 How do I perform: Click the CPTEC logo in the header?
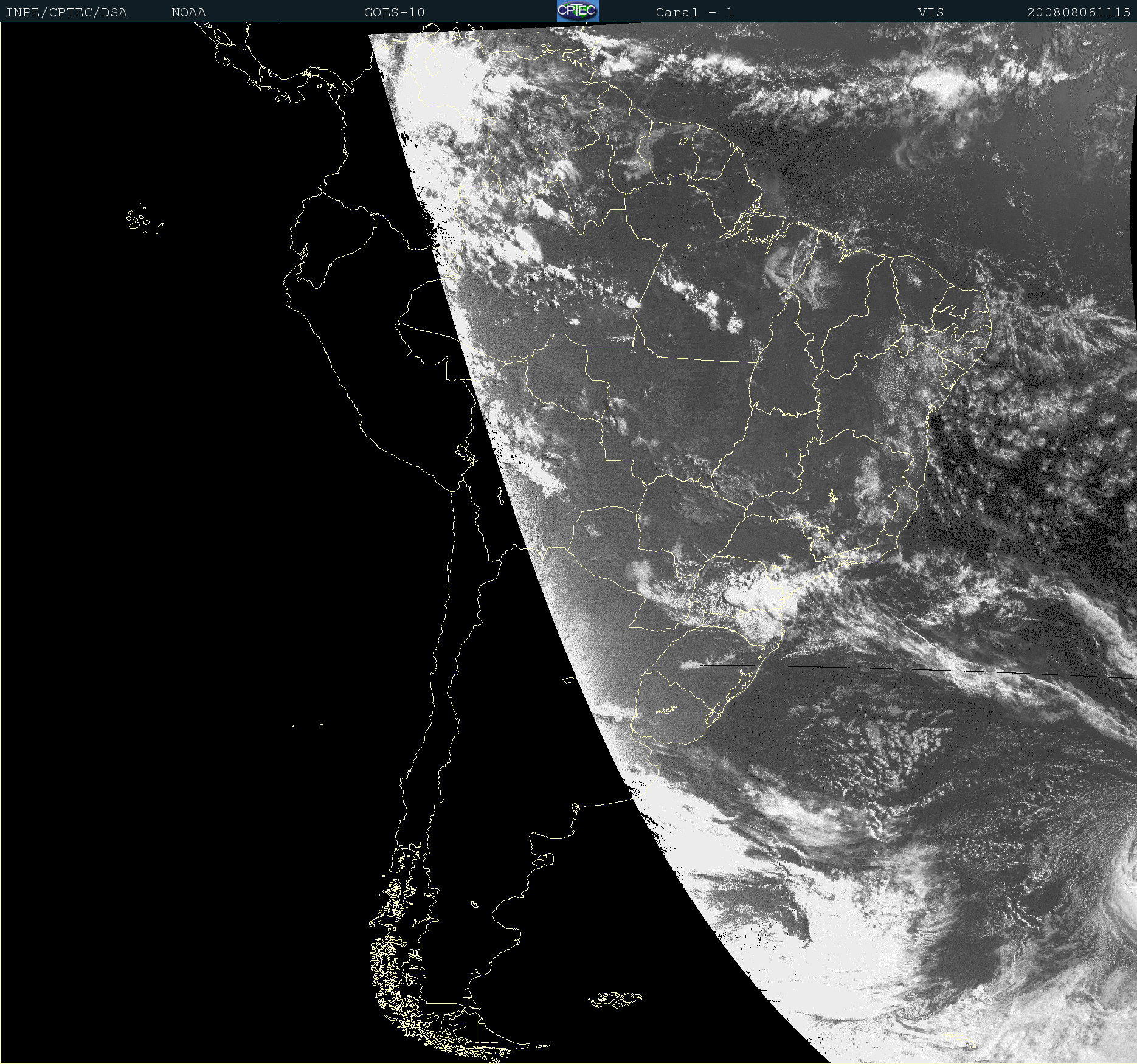578,11
